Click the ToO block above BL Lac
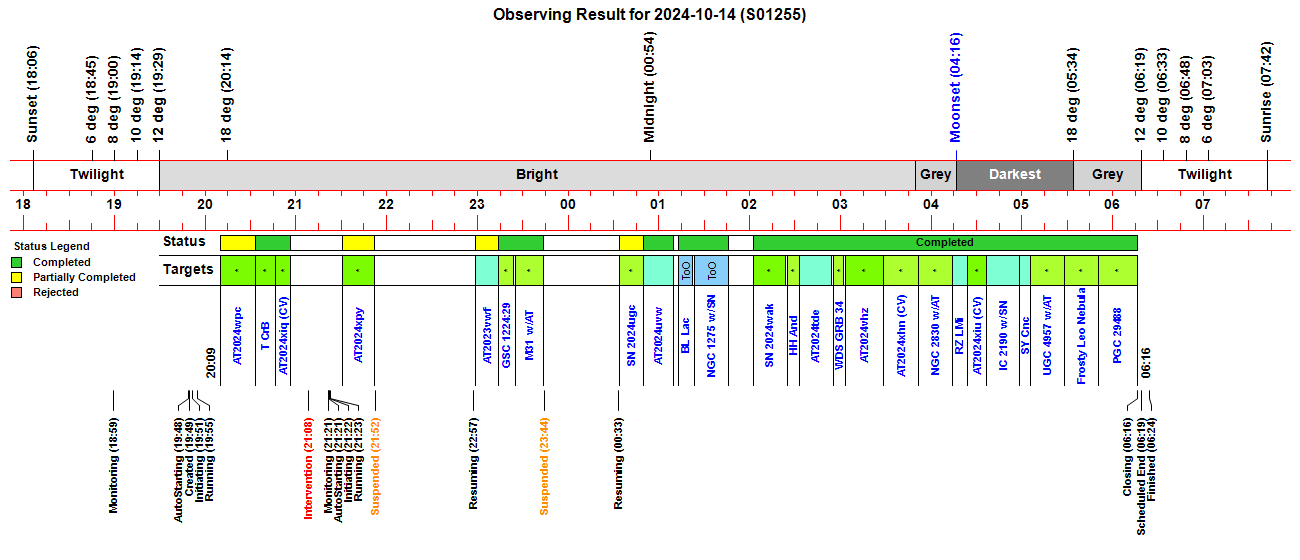This screenshot has width=1300, height=560. 686,270
